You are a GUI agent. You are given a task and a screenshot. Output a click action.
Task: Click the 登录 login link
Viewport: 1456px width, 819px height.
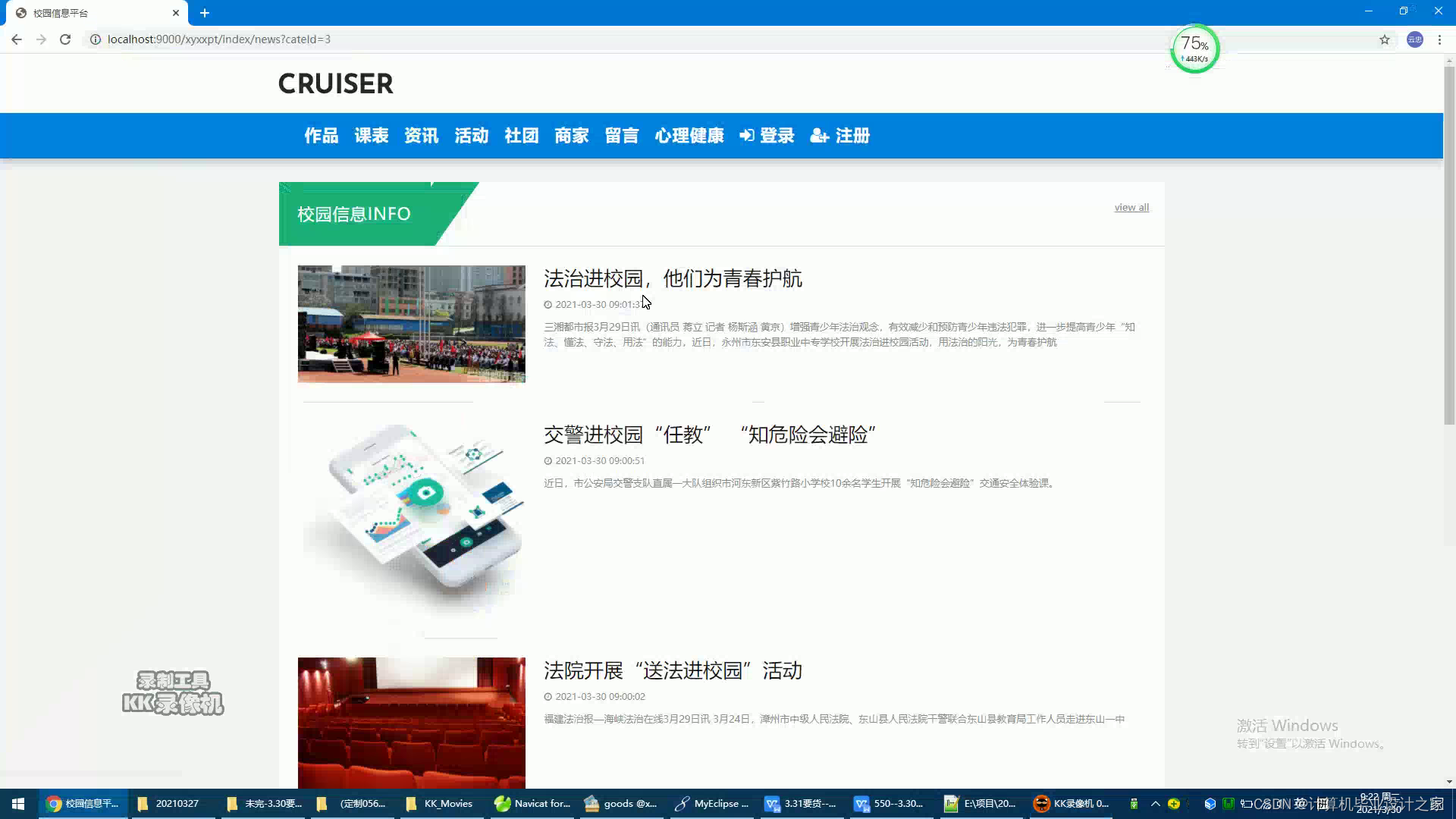pos(767,136)
